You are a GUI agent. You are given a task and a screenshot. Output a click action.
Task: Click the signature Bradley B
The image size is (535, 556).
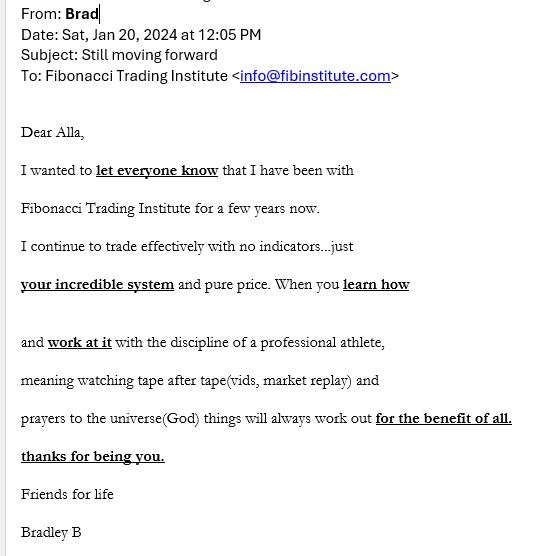click(x=51, y=532)
